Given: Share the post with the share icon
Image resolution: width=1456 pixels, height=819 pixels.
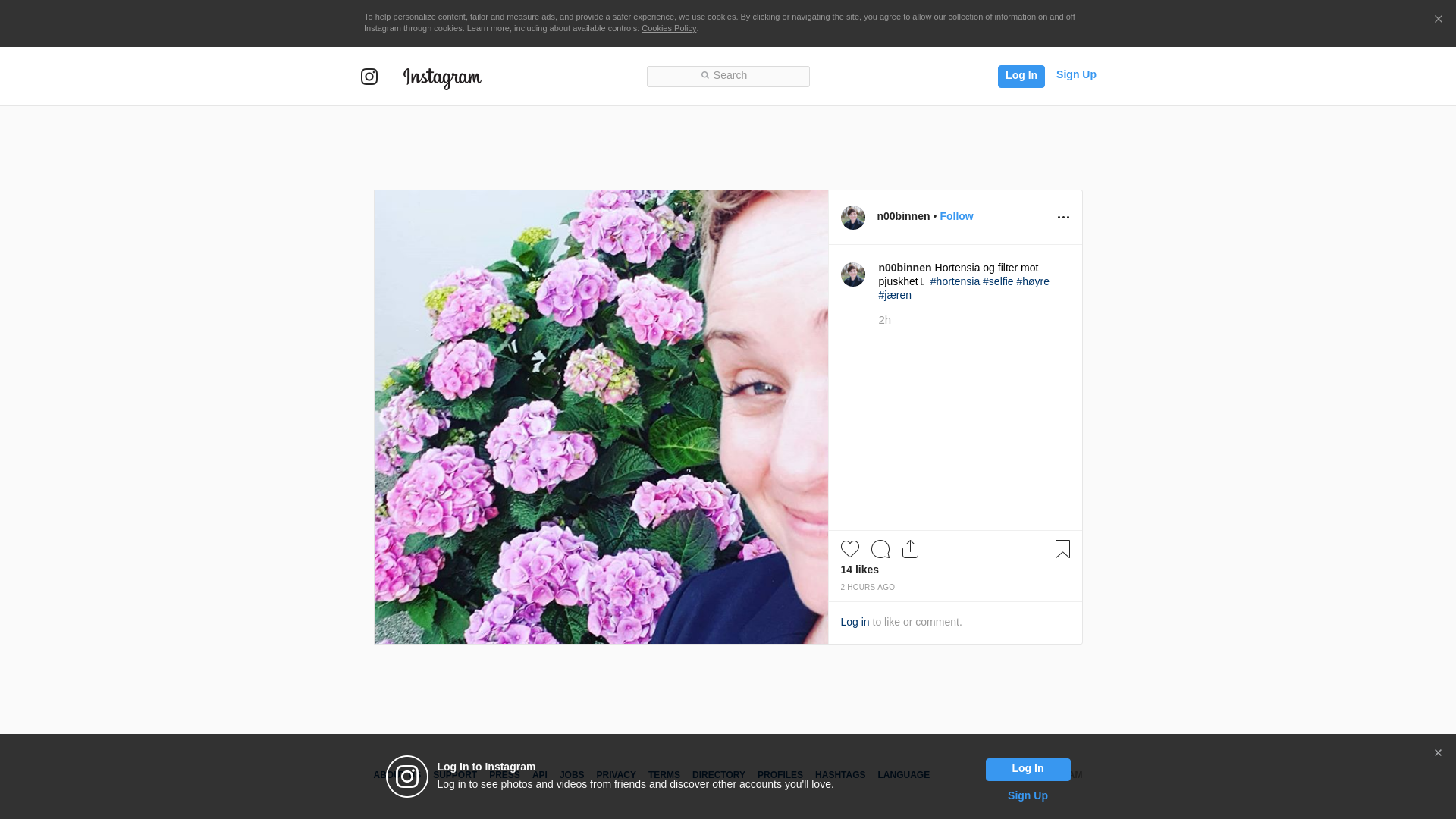Looking at the screenshot, I should (911, 549).
